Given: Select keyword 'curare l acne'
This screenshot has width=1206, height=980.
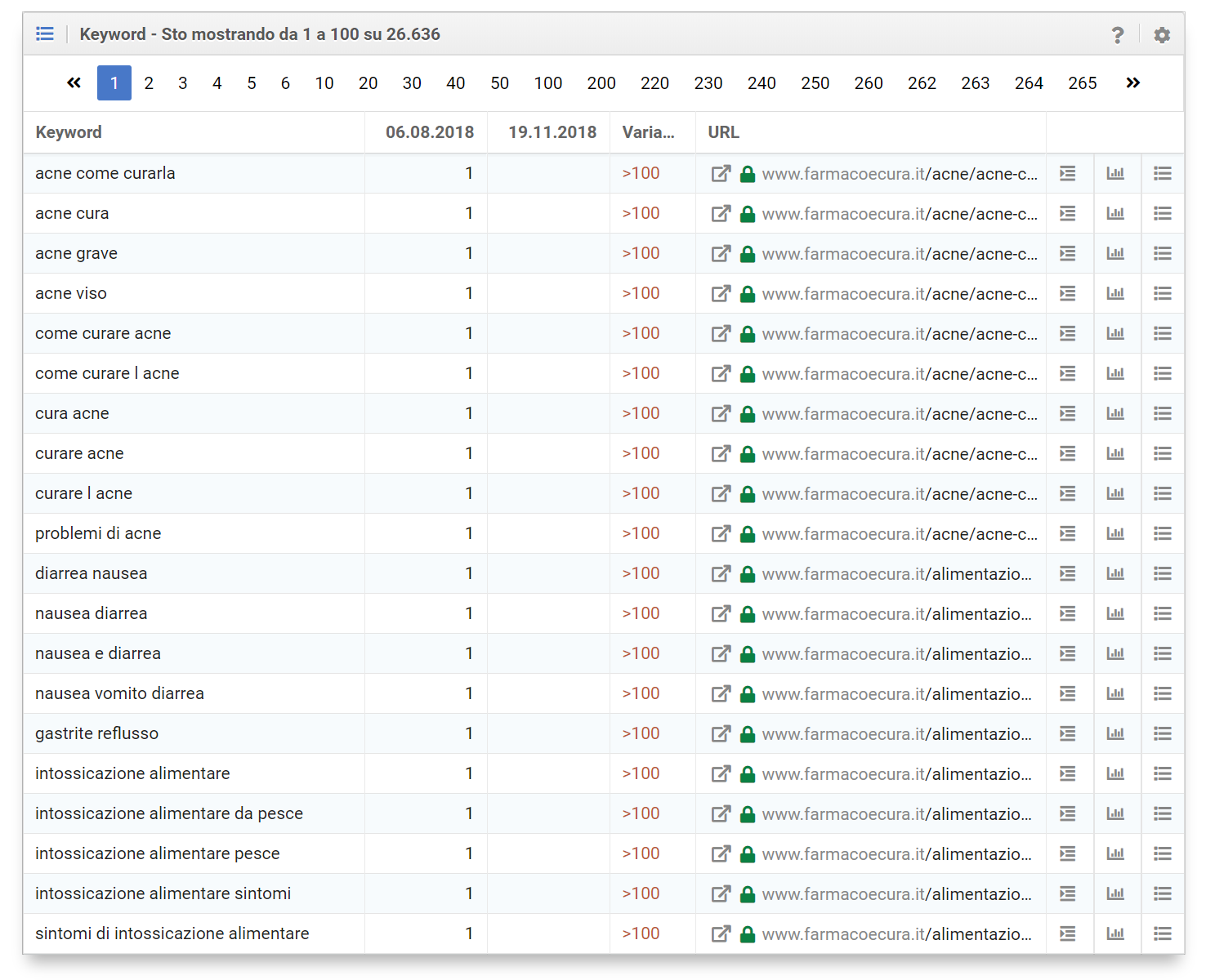Looking at the screenshot, I should [x=83, y=493].
